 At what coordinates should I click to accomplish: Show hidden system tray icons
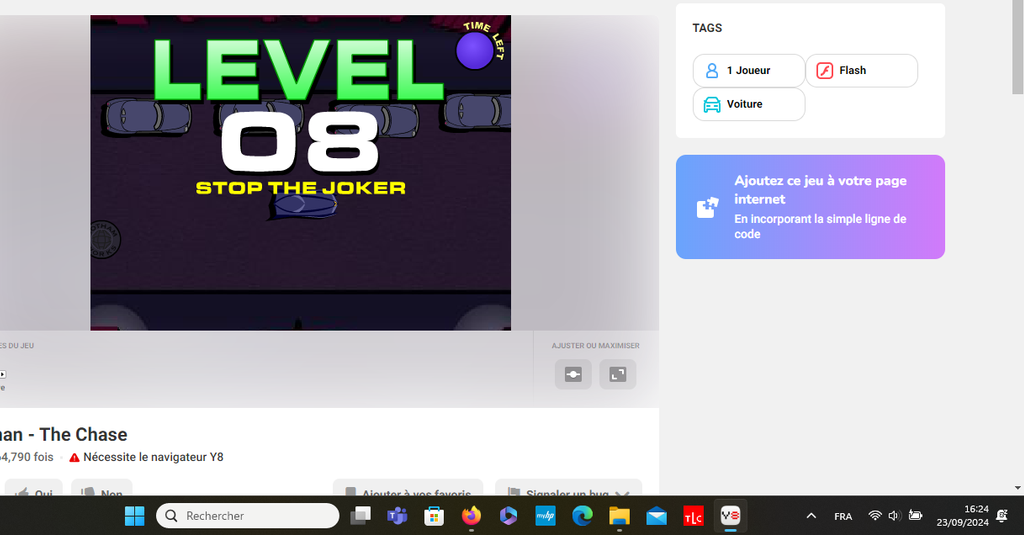[x=811, y=516]
